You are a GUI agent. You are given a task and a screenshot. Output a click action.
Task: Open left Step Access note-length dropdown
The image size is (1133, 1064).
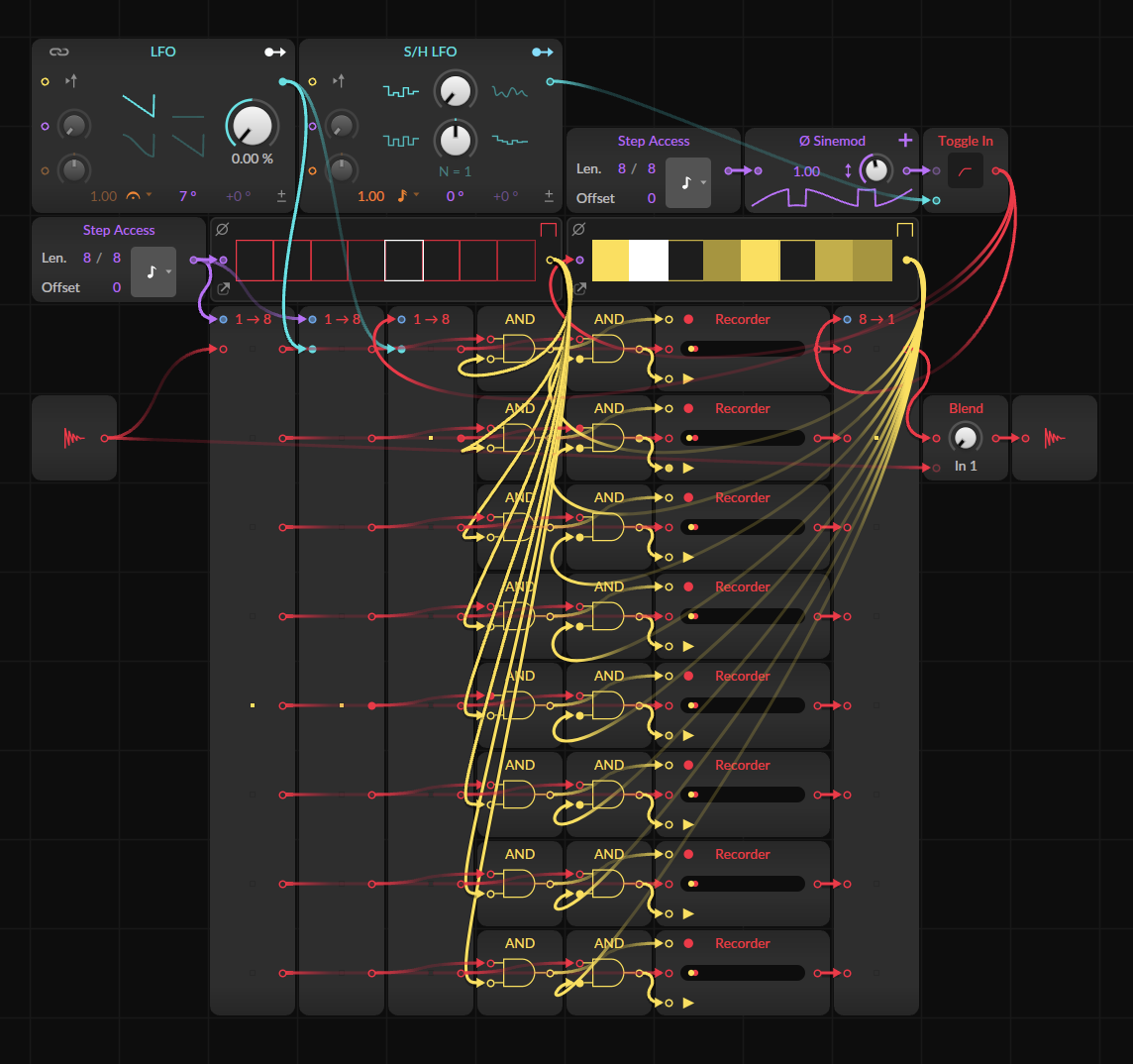154,271
